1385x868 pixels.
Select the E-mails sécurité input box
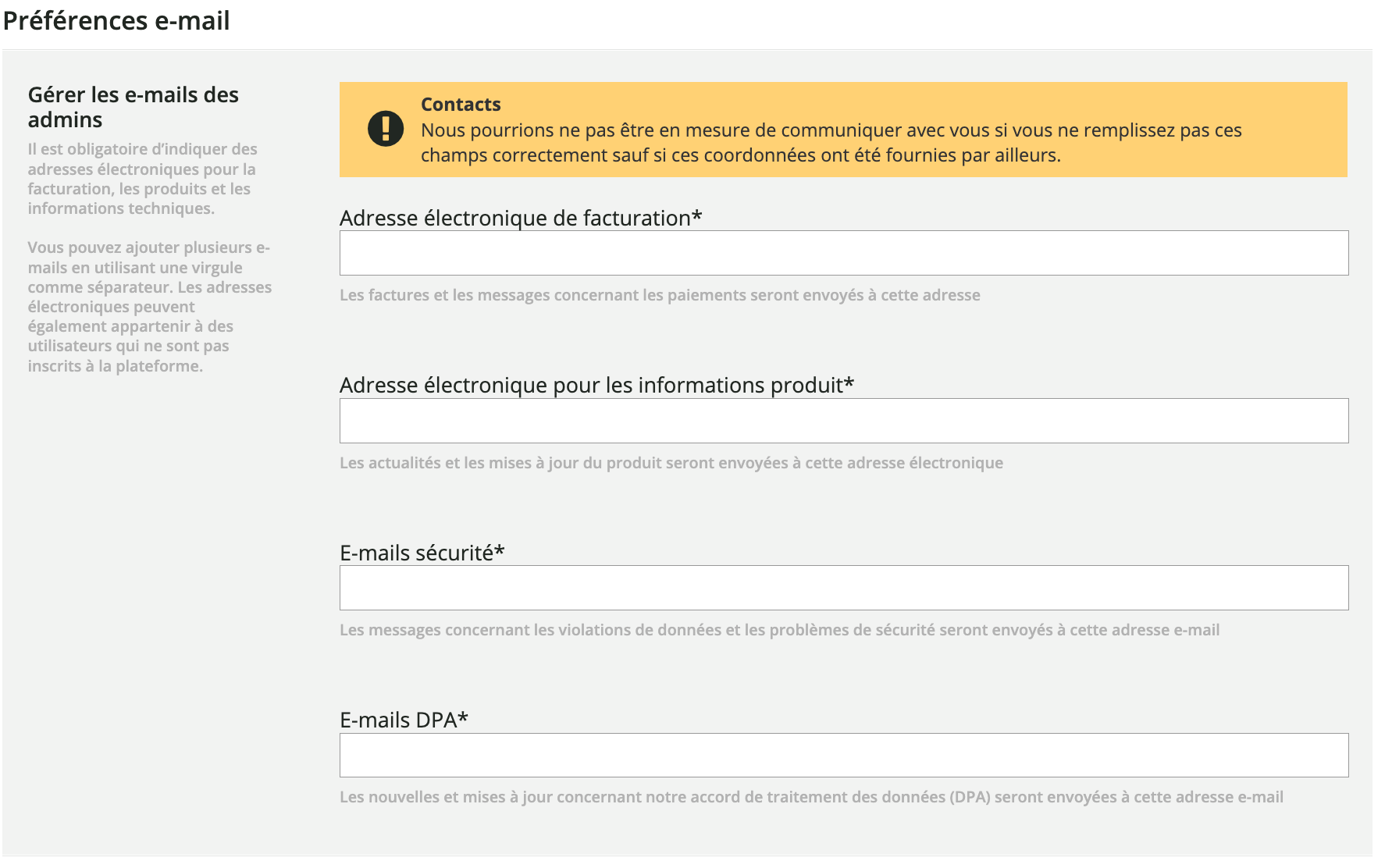click(x=843, y=588)
